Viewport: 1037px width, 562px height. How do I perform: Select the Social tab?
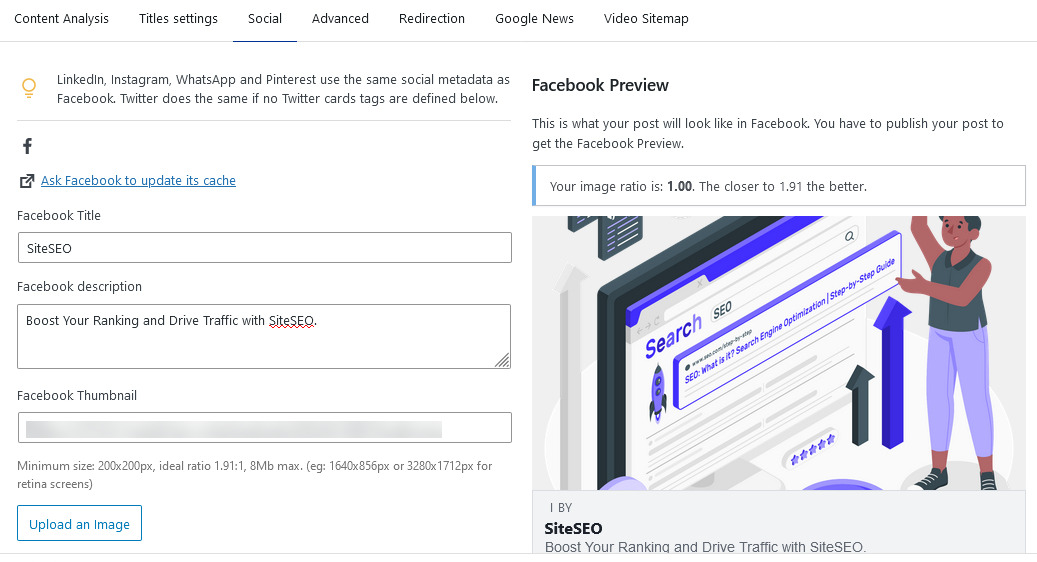click(x=265, y=19)
